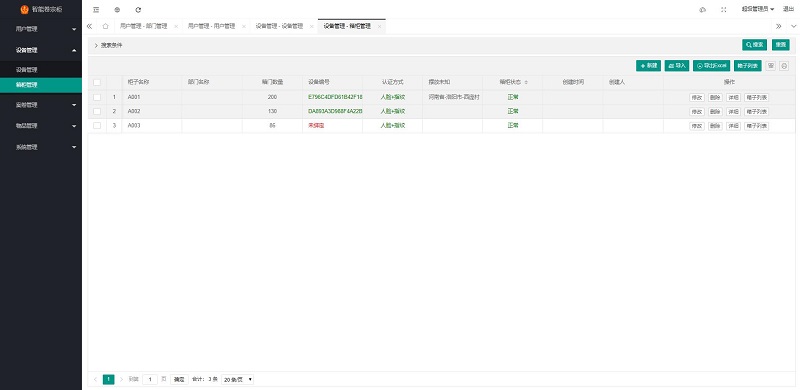This screenshot has width=800, height=390.
Task: Open the grid list button in row A003
Action: 756,126
